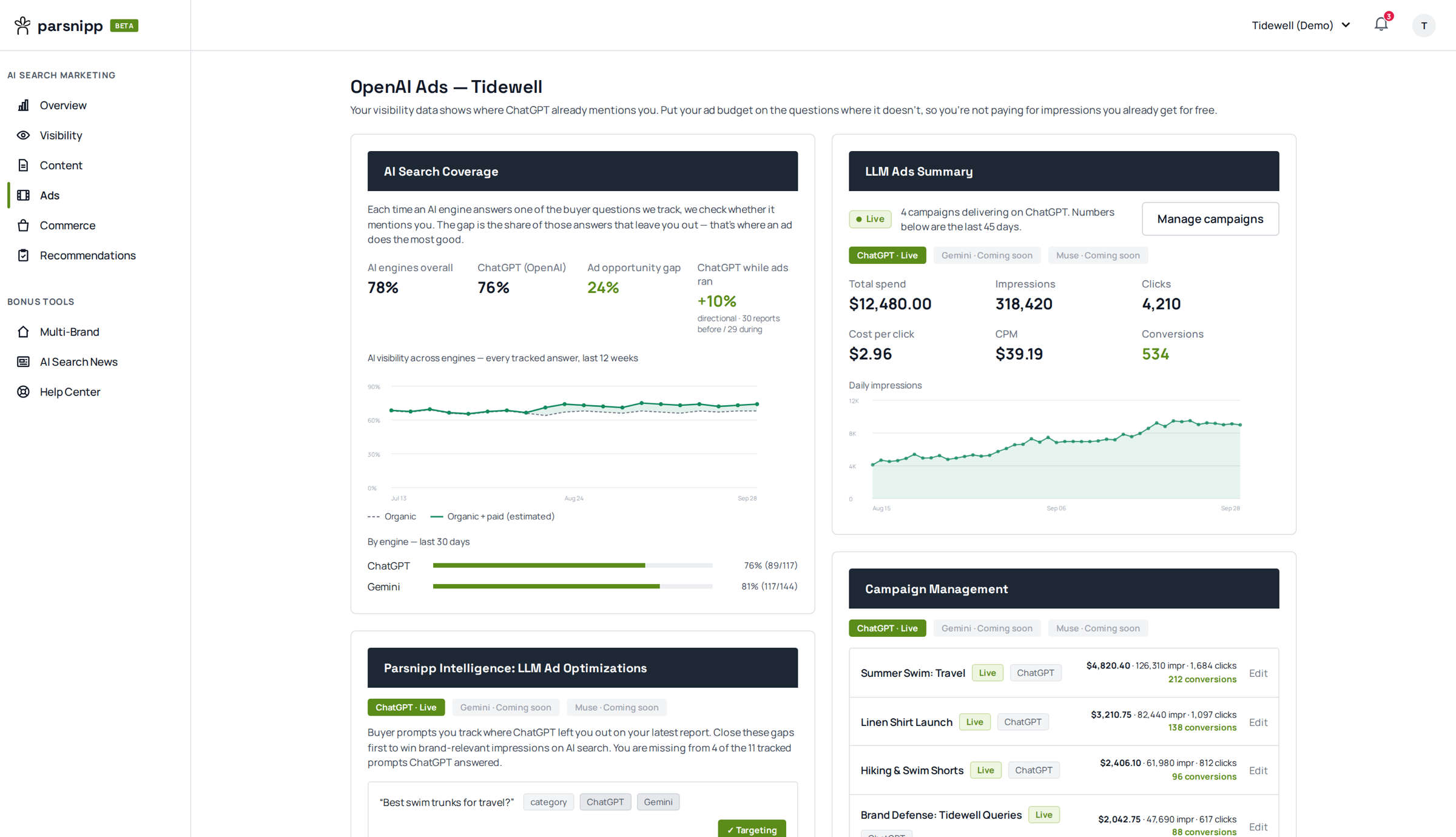Click the Content document icon
This screenshot has height=837, width=1456.
[23, 166]
